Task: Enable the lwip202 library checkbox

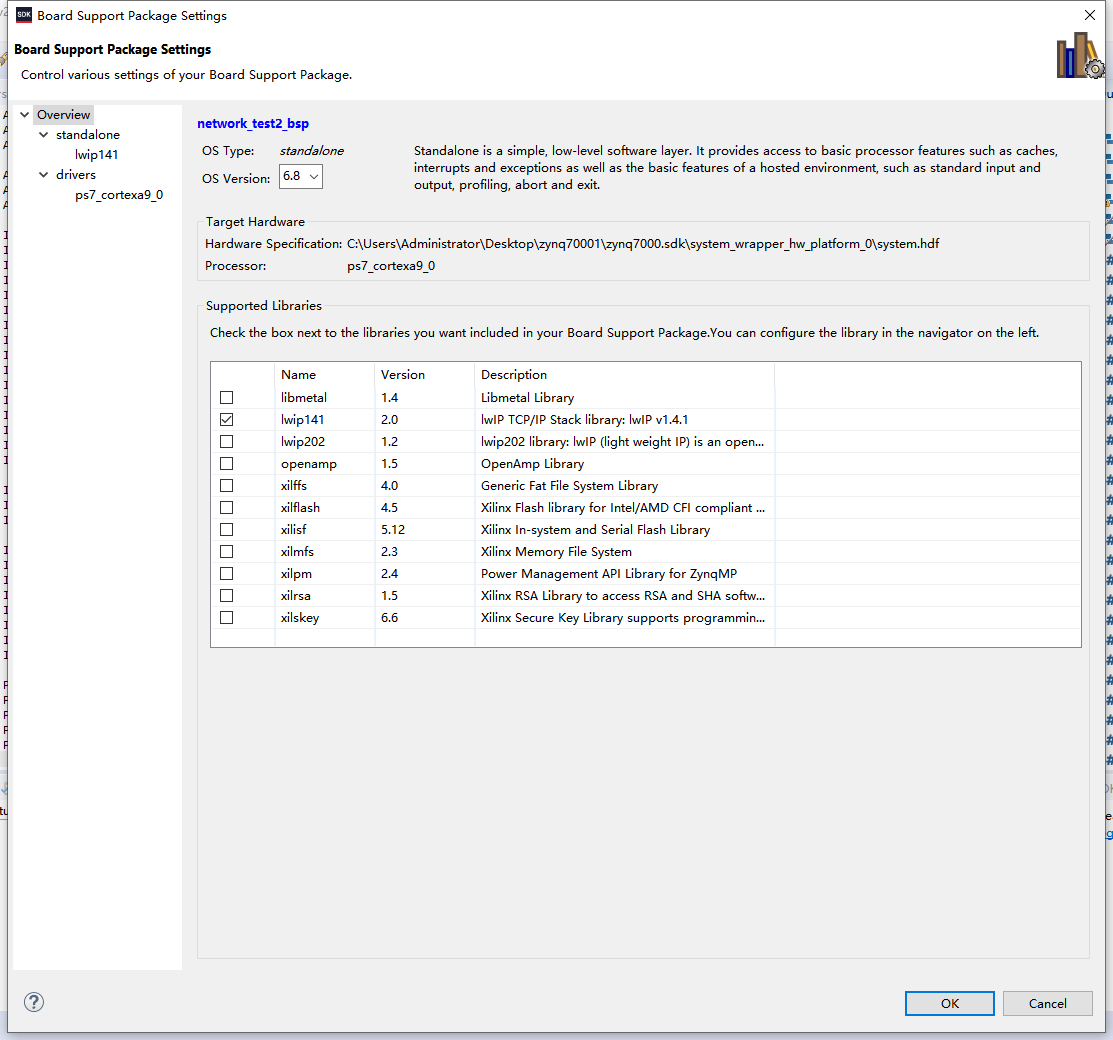Action: click(x=226, y=442)
